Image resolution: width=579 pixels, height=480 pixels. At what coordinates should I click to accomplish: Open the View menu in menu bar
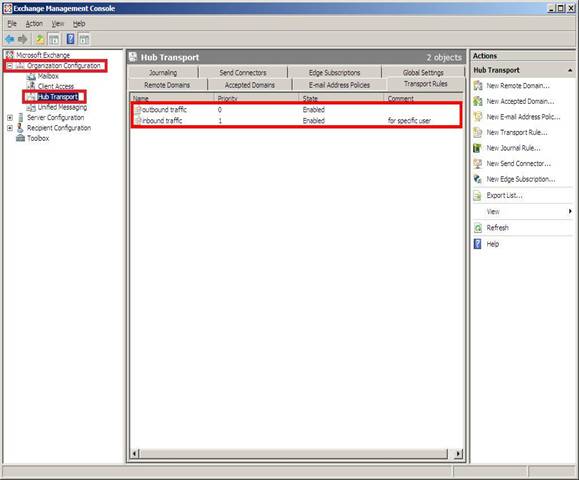point(58,24)
